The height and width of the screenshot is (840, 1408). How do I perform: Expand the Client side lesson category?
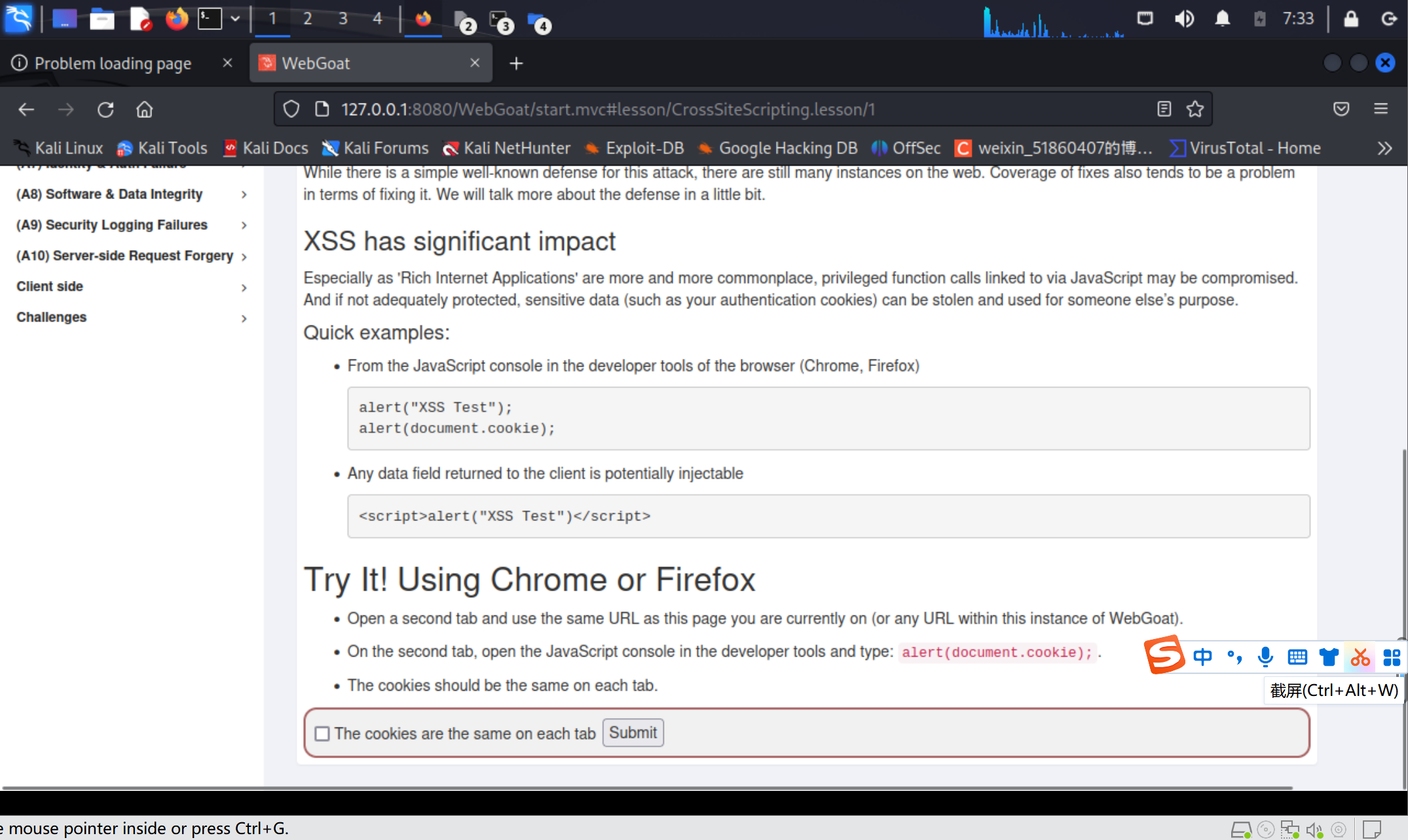[131, 287]
